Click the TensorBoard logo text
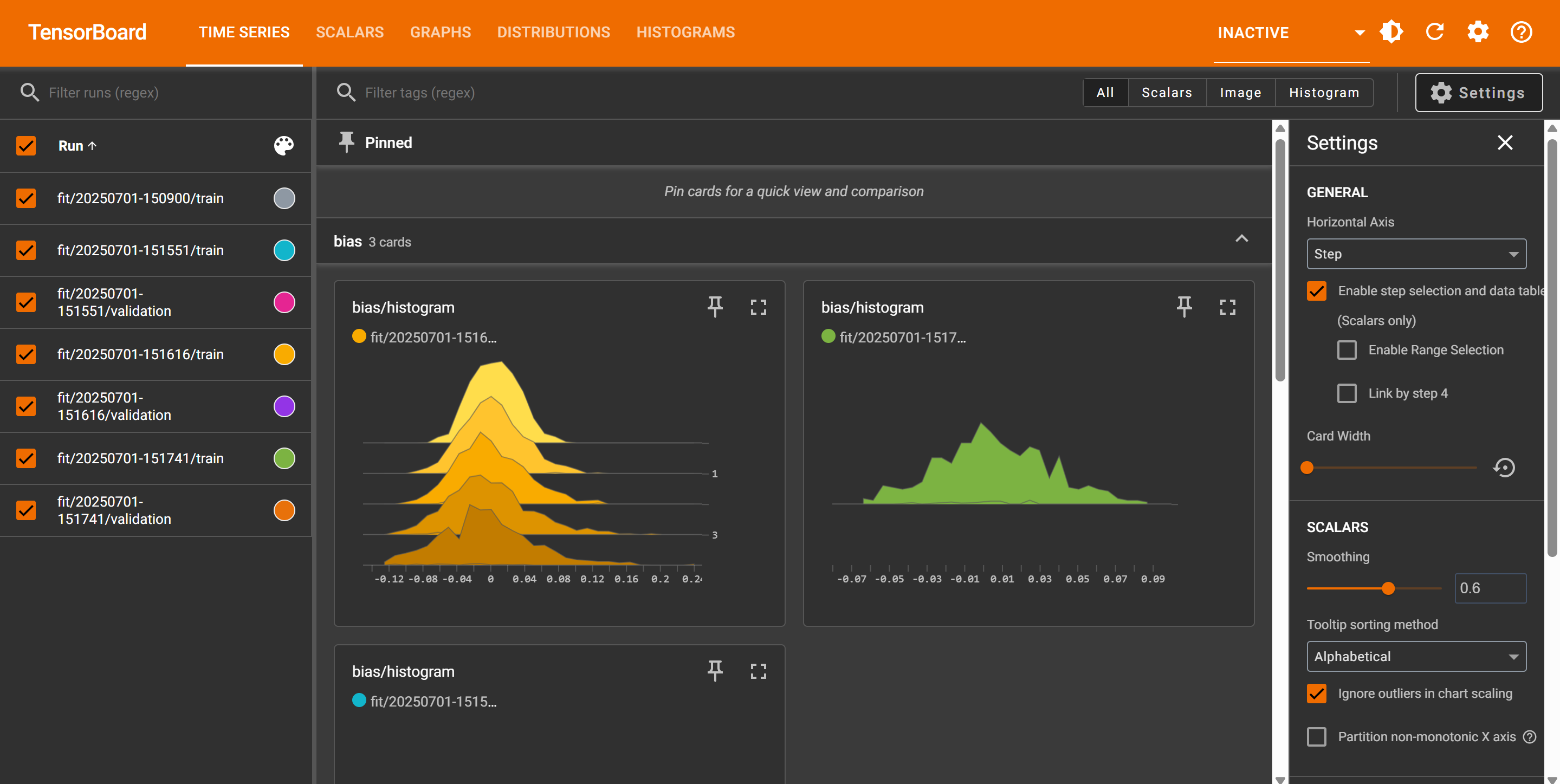The image size is (1560, 784). pos(87,32)
